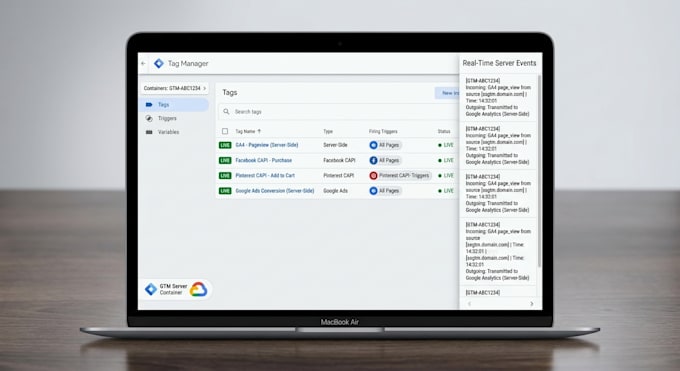Screen dimensions: 680x371
Task: Open the Facebook CAPI - Purchase tag
Action: 263,160
